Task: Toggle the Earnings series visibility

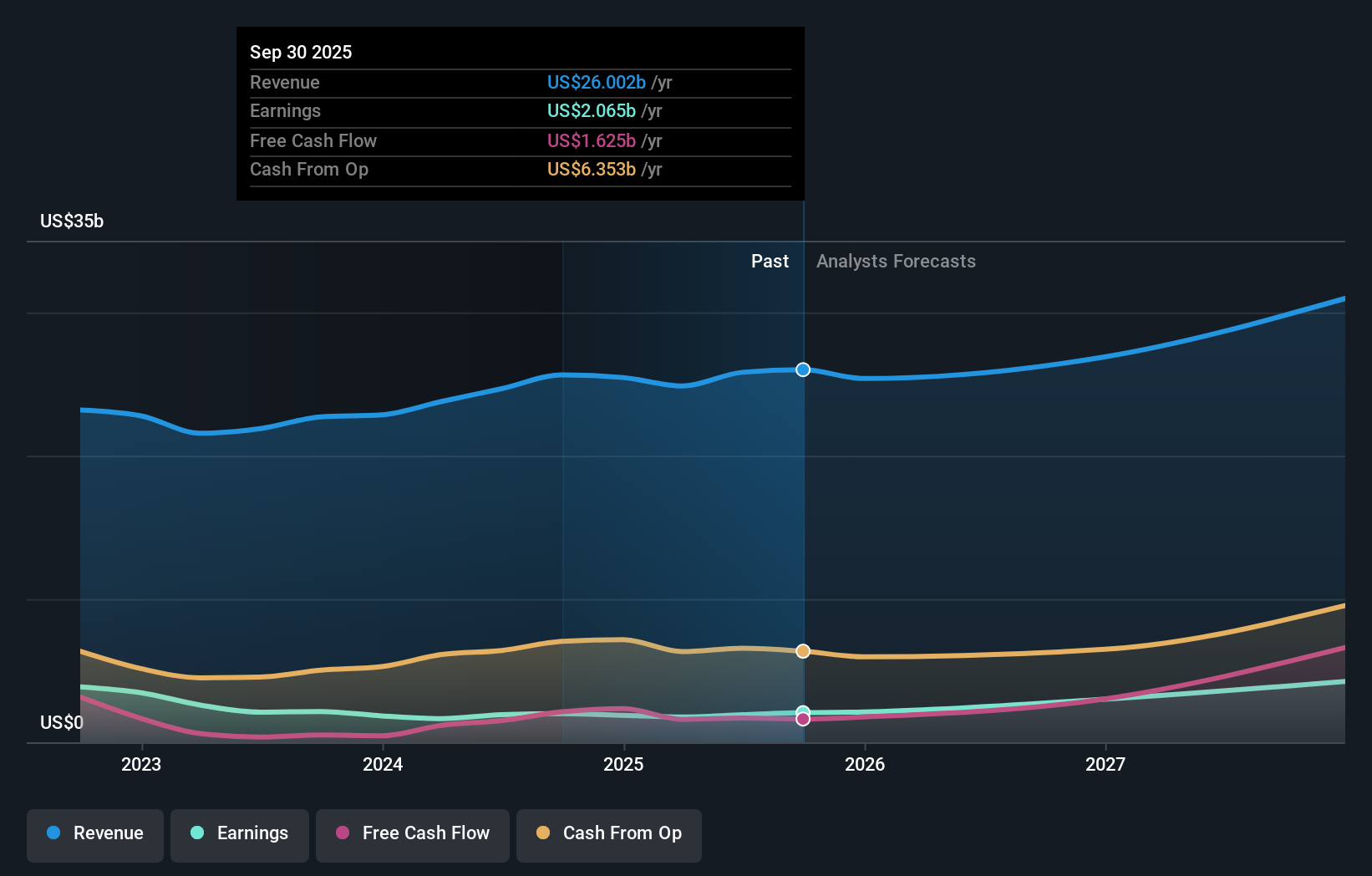Action: (x=240, y=835)
